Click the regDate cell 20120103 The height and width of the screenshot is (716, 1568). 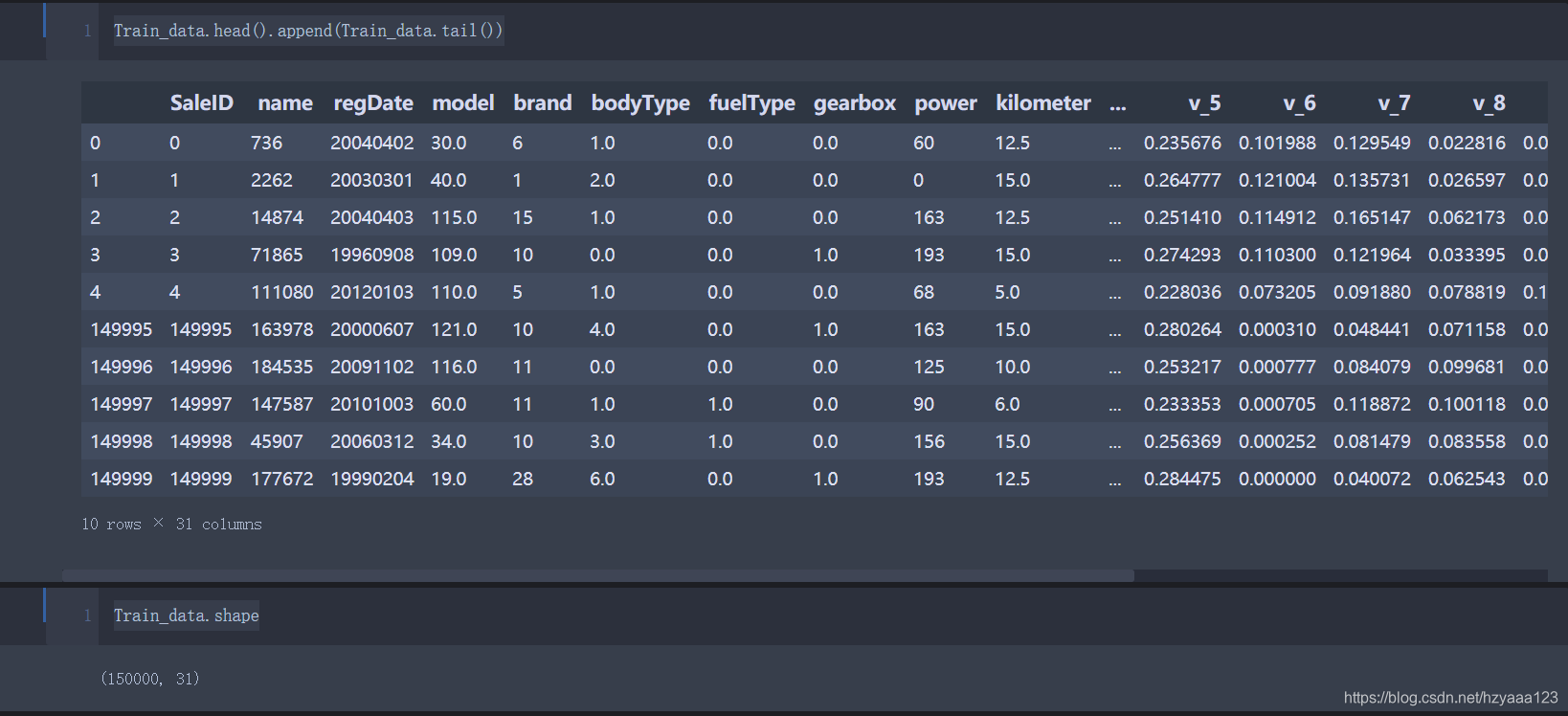(372, 292)
